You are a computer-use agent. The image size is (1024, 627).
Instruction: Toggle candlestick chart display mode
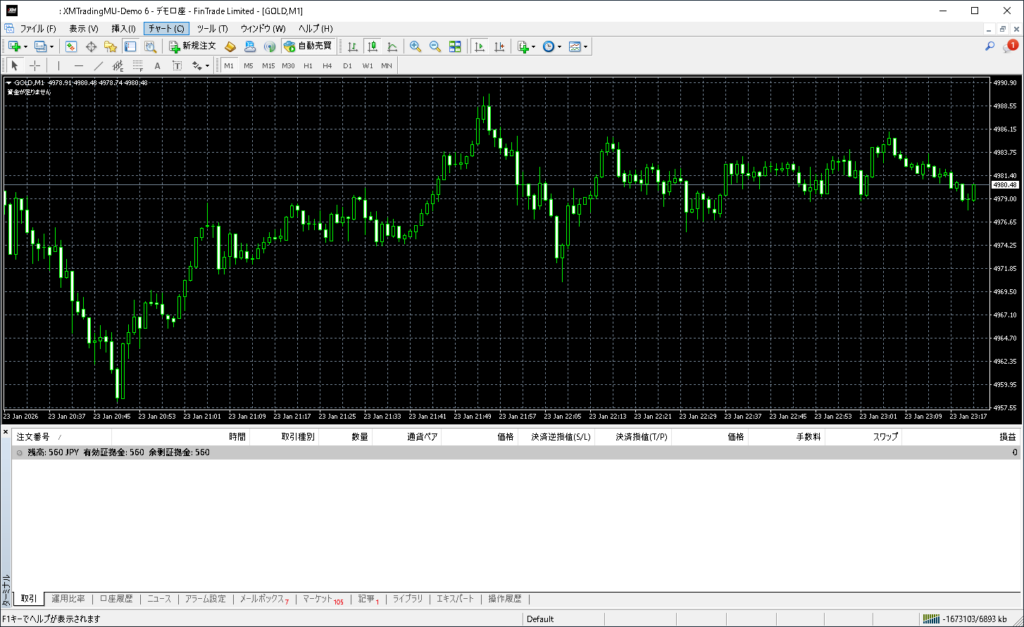[372, 47]
